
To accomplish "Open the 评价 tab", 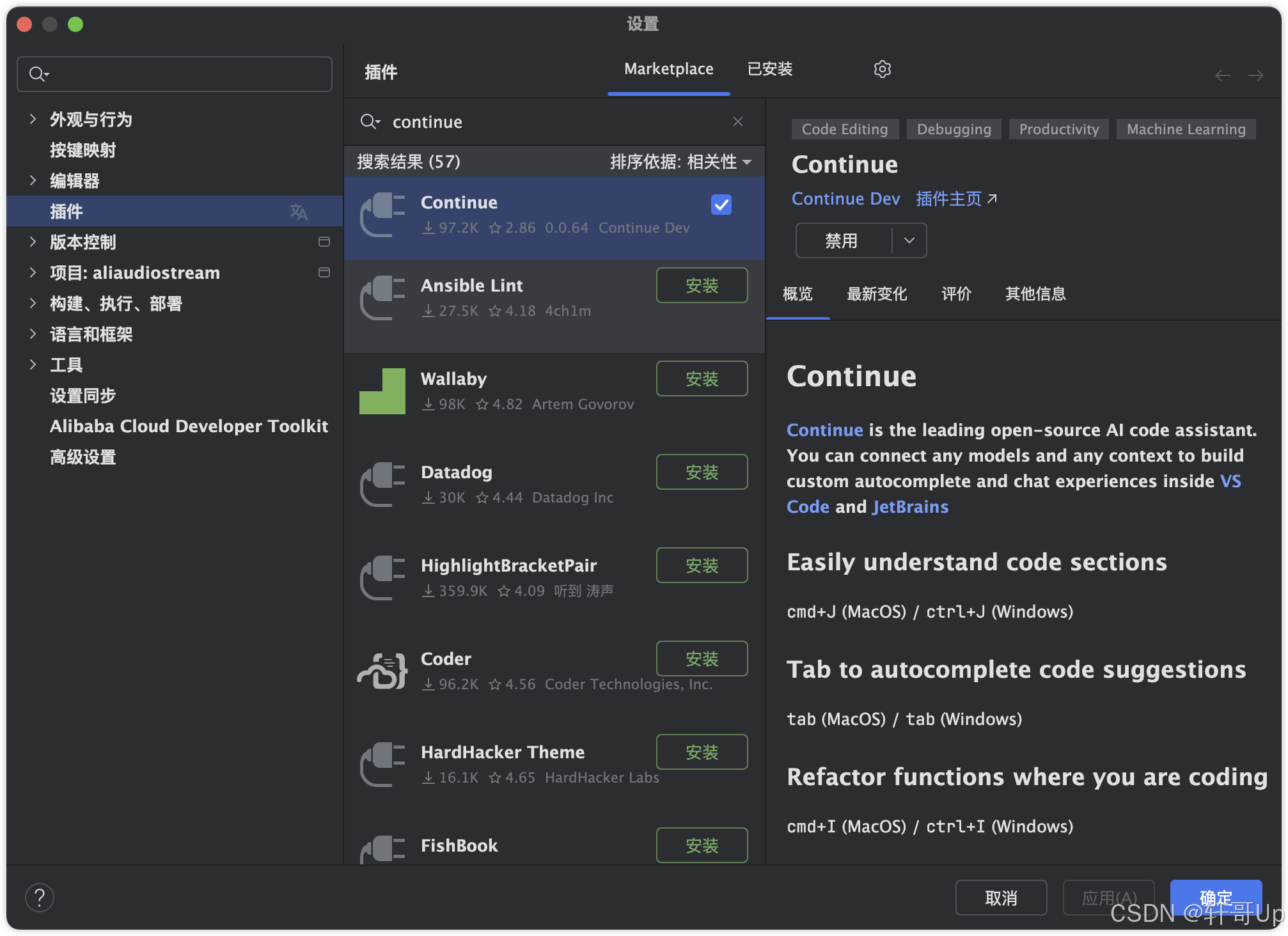I will [956, 294].
